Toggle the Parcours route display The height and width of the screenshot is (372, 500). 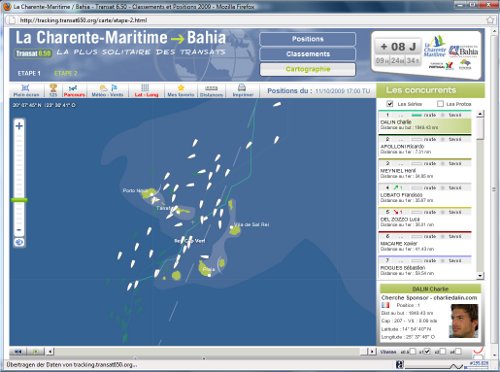click(74, 91)
